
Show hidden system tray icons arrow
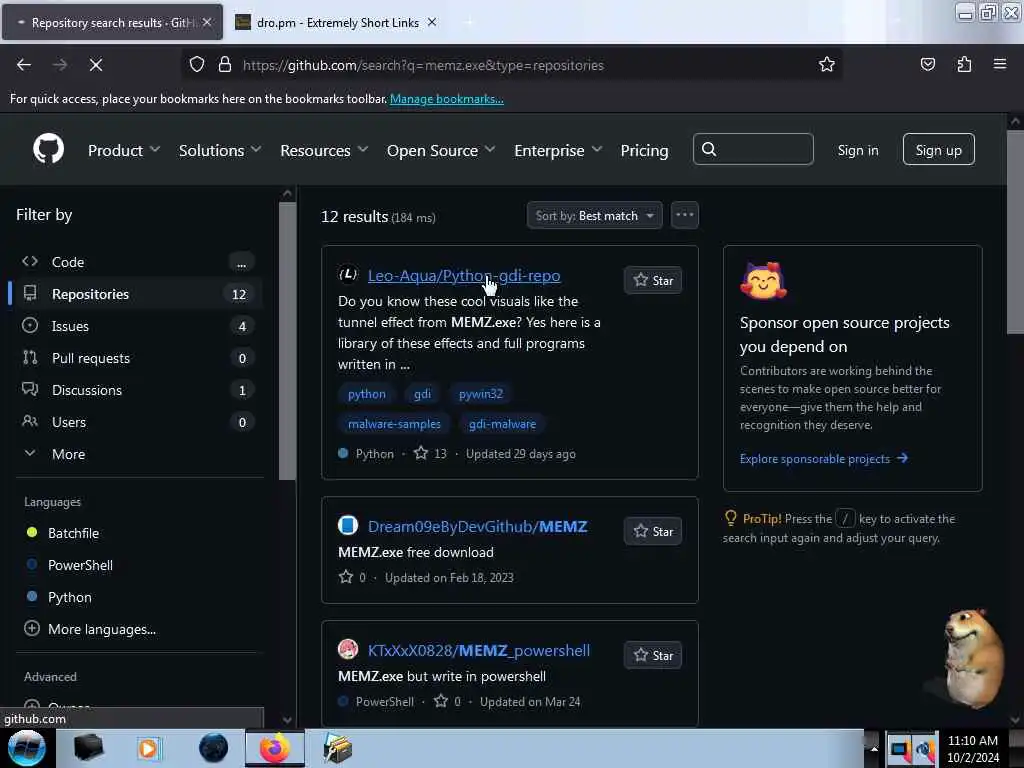(x=874, y=748)
